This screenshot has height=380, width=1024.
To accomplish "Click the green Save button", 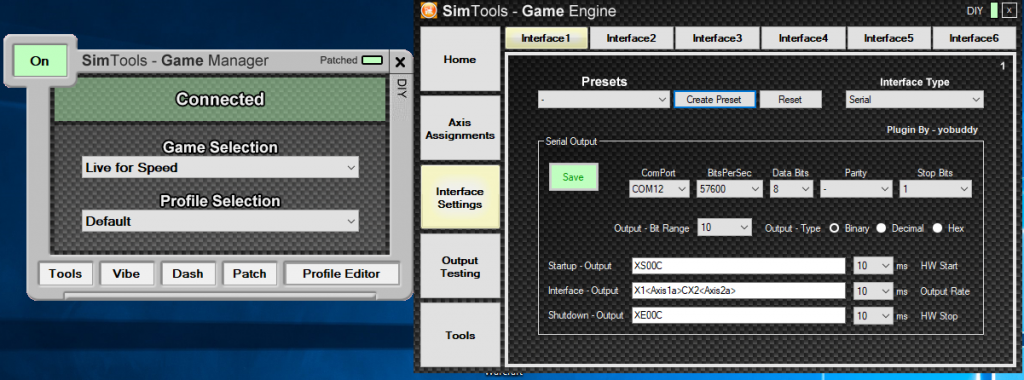I will (x=573, y=177).
